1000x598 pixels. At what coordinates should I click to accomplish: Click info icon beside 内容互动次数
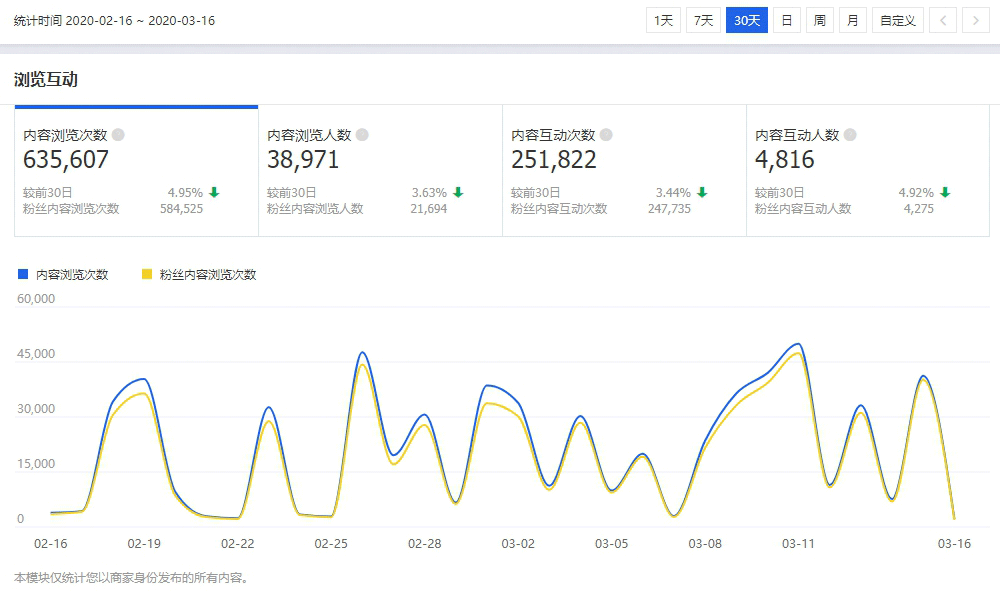606,135
